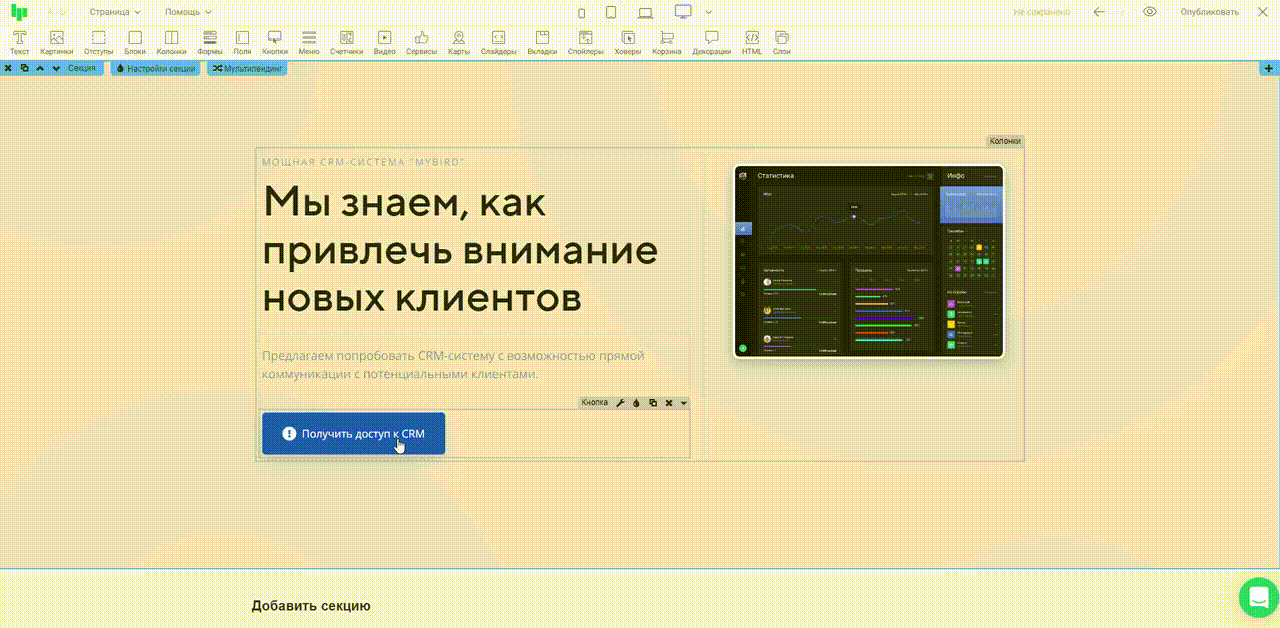Switch to desktop monitor view
The height and width of the screenshot is (628, 1280).
point(683,12)
